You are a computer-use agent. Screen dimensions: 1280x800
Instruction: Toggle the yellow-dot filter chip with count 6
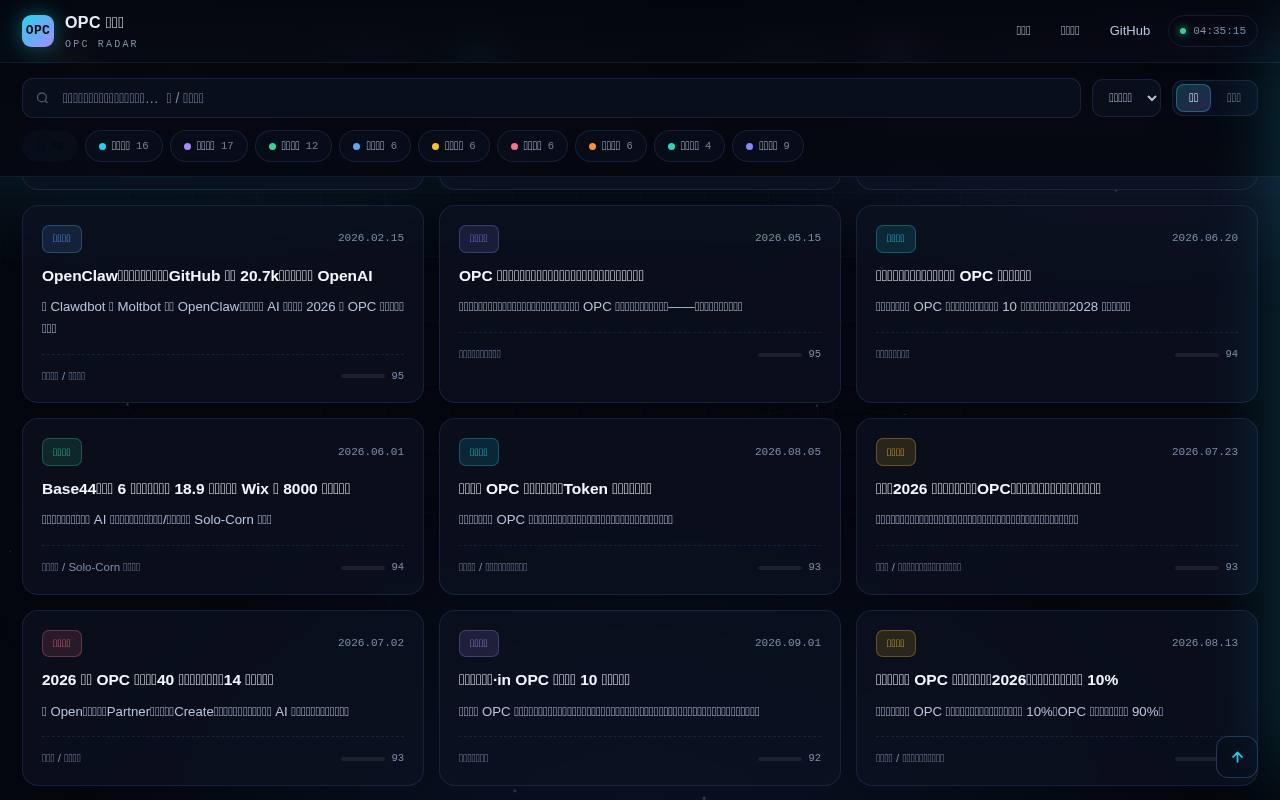click(454, 146)
